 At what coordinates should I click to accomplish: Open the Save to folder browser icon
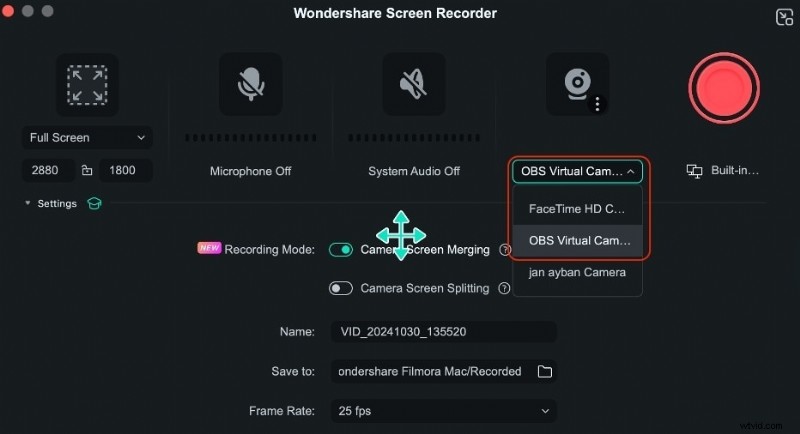click(x=545, y=371)
